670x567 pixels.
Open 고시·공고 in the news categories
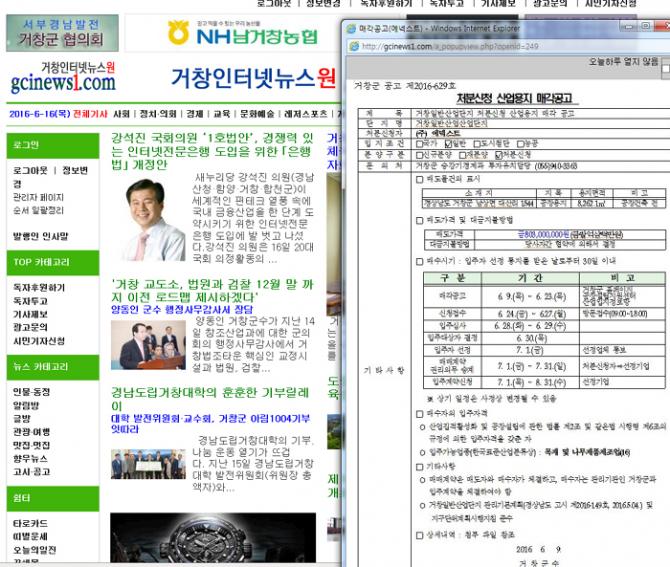click(x=32, y=471)
